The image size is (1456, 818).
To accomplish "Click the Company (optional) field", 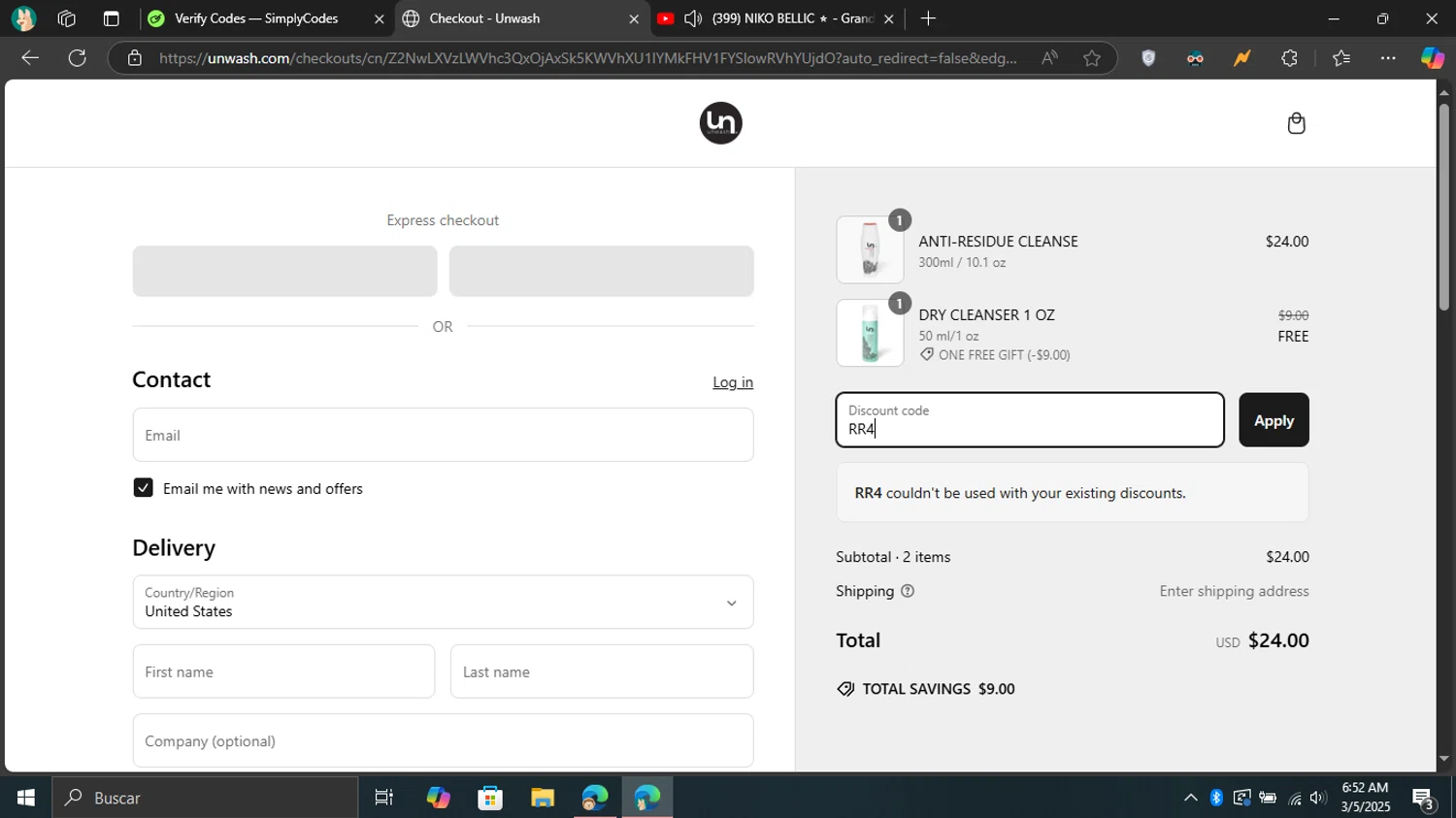I will coord(443,740).
